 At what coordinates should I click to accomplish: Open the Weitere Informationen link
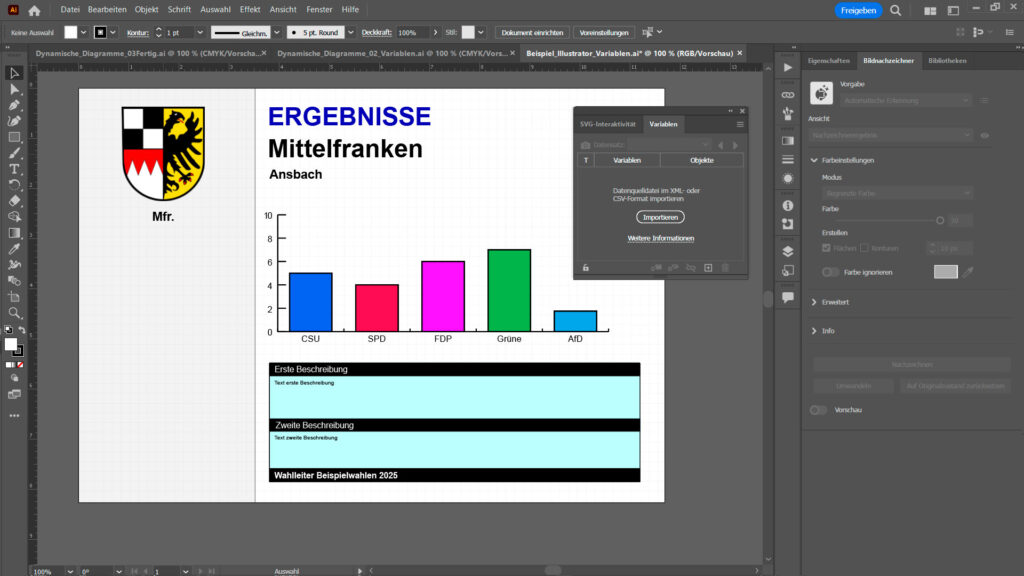click(x=661, y=238)
